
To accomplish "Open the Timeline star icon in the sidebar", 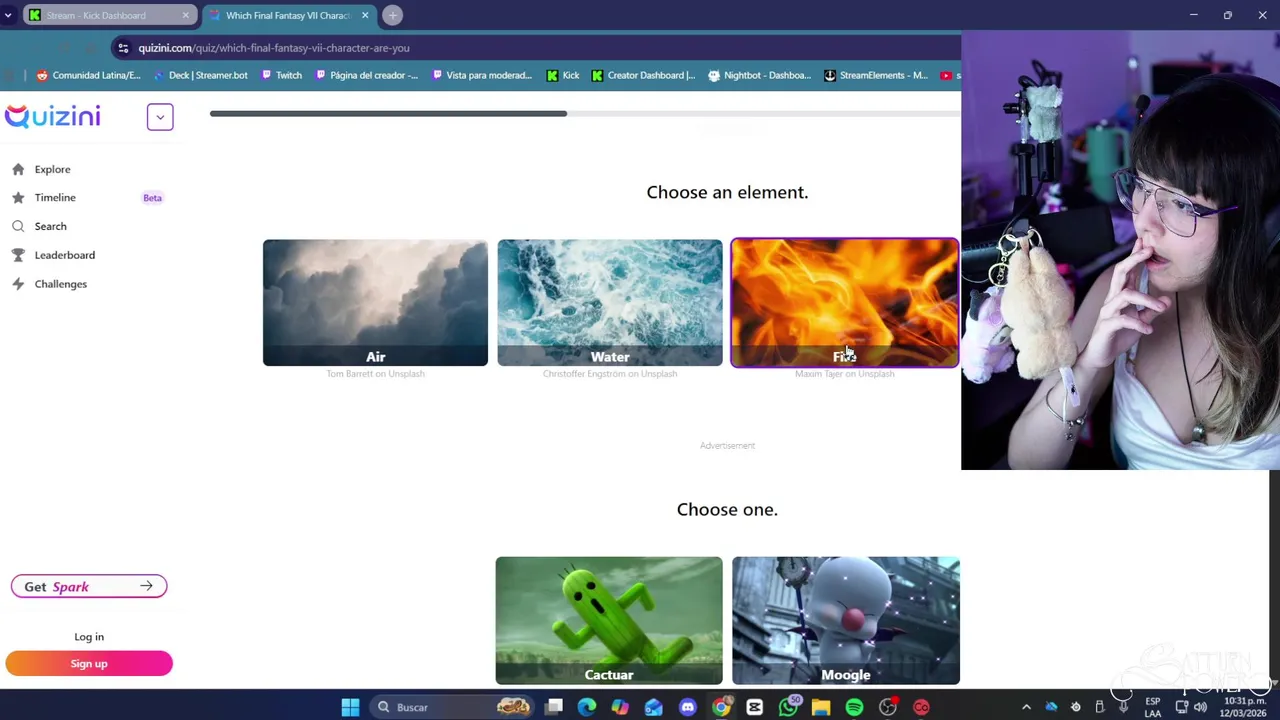I will pos(18,198).
